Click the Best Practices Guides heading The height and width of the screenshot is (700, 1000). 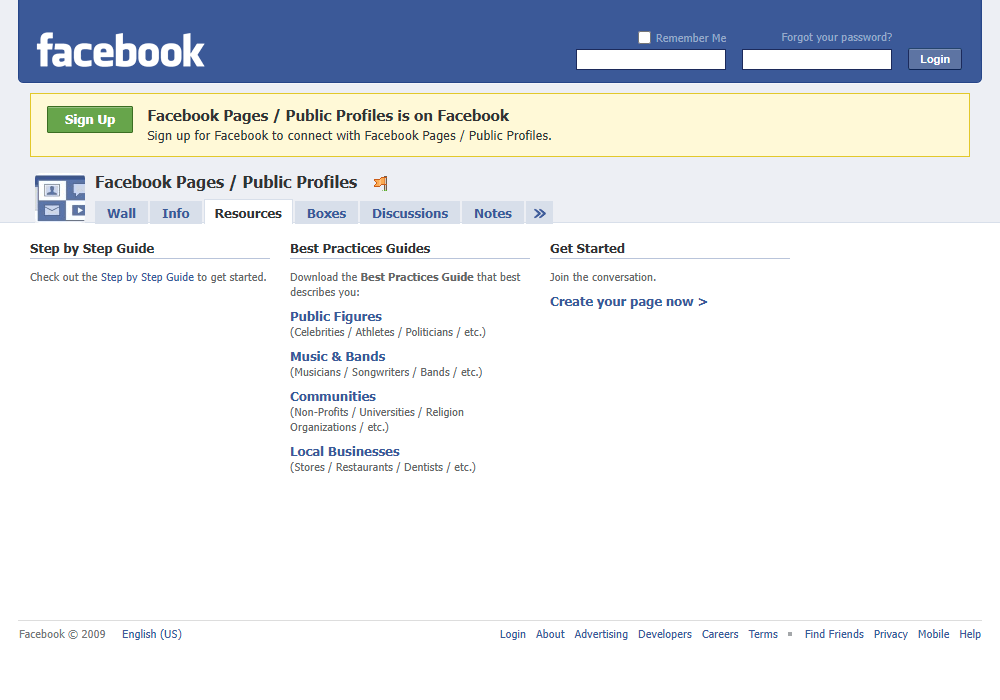tap(360, 249)
